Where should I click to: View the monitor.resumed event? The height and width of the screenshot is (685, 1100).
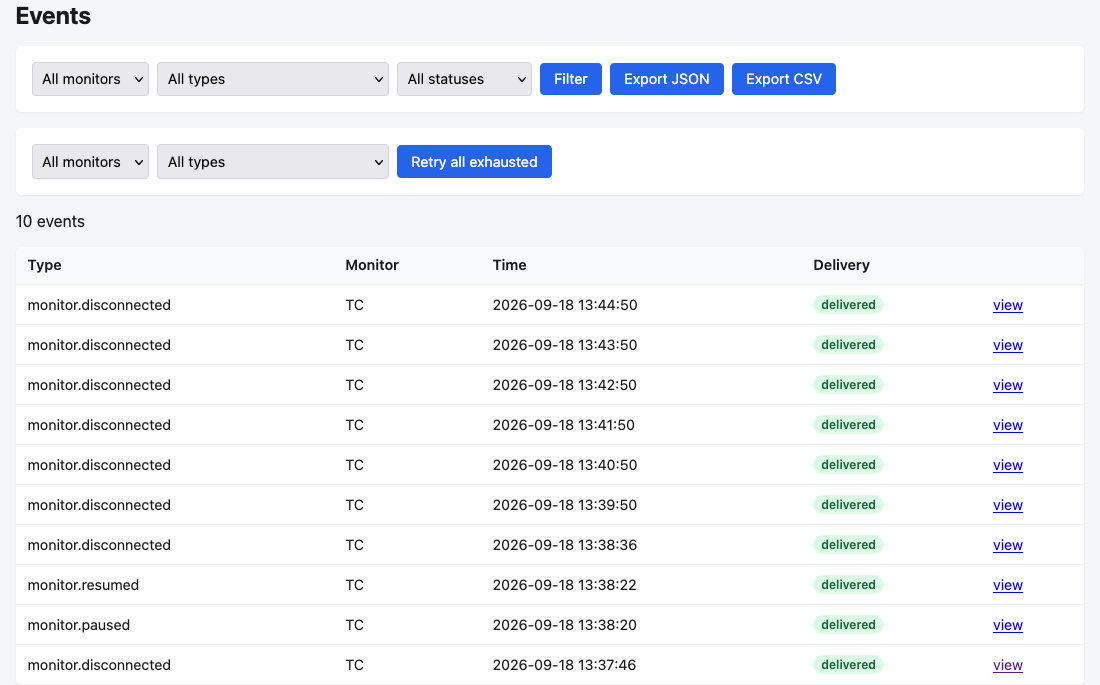coord(1007,585)
